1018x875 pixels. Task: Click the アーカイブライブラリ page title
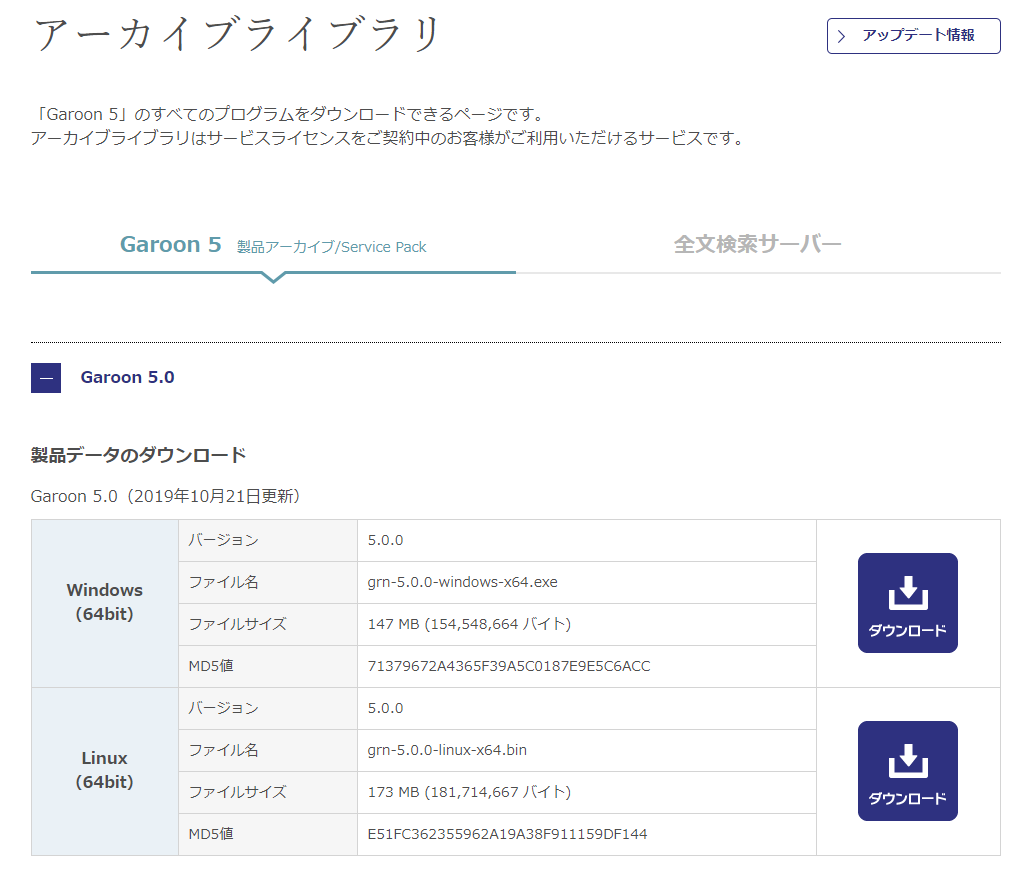pyautogui.click(x=238, y=34)
